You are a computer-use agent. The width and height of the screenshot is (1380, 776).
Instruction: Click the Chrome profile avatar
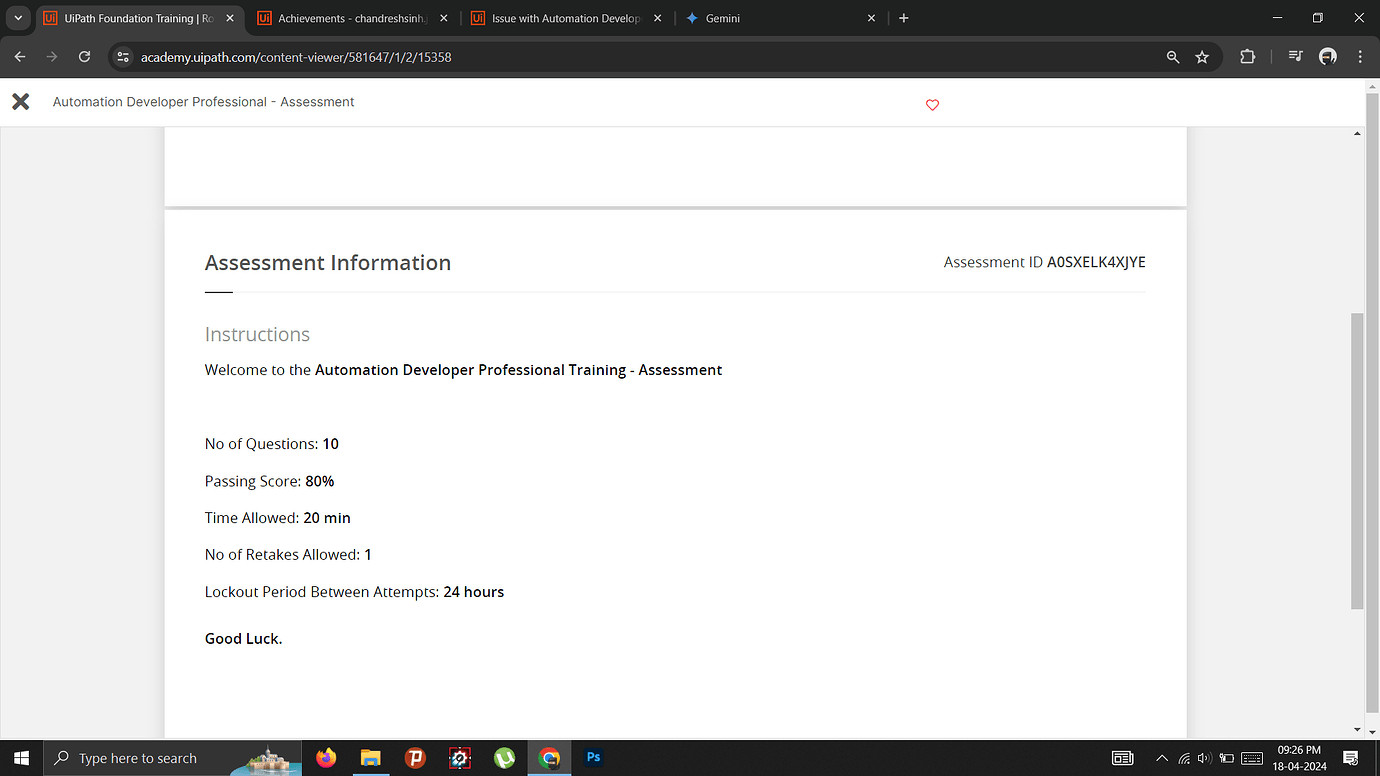click(1327, 57)
